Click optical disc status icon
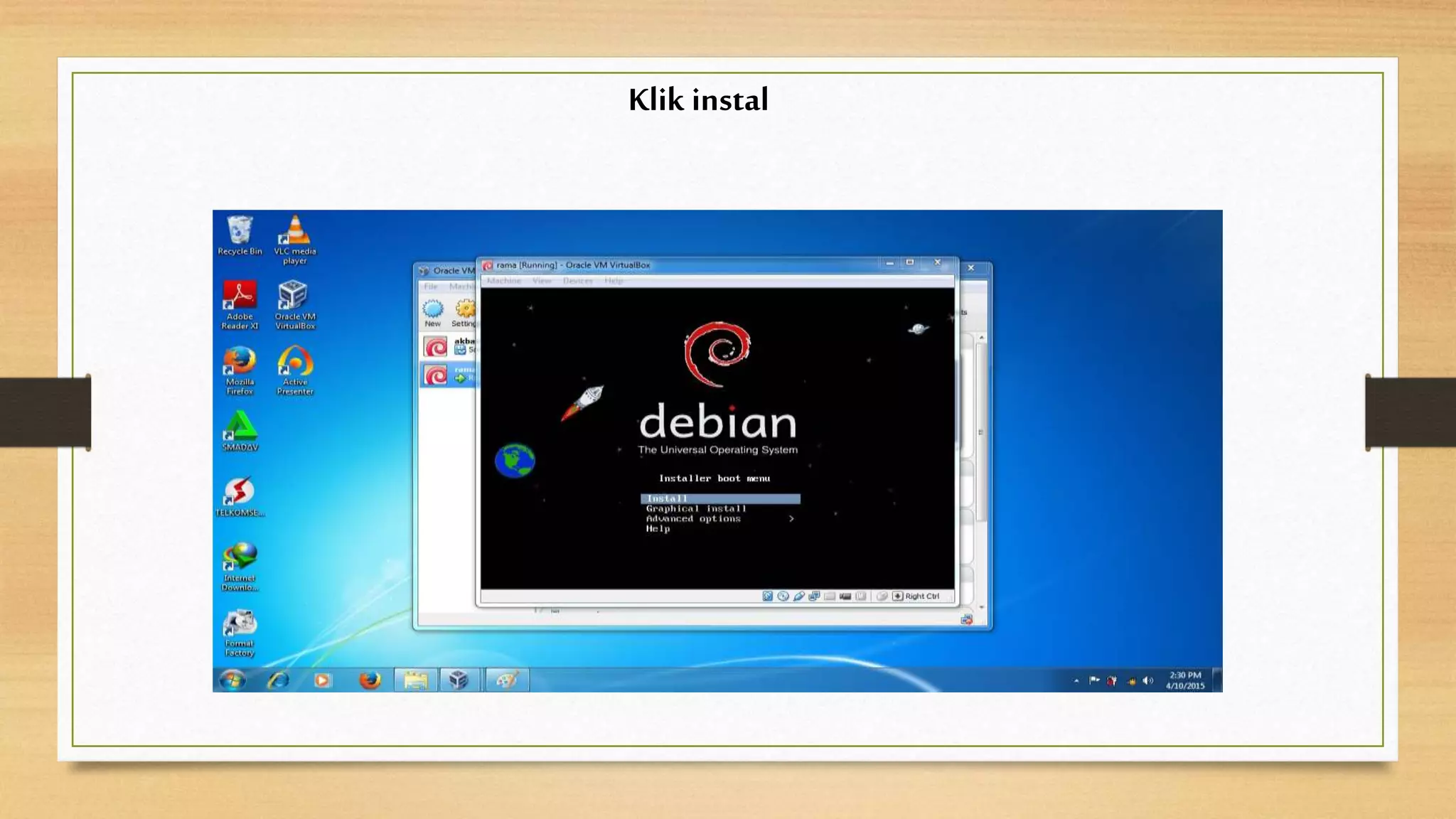Screen dimensions: 1456x819 [x=783, y=596]
